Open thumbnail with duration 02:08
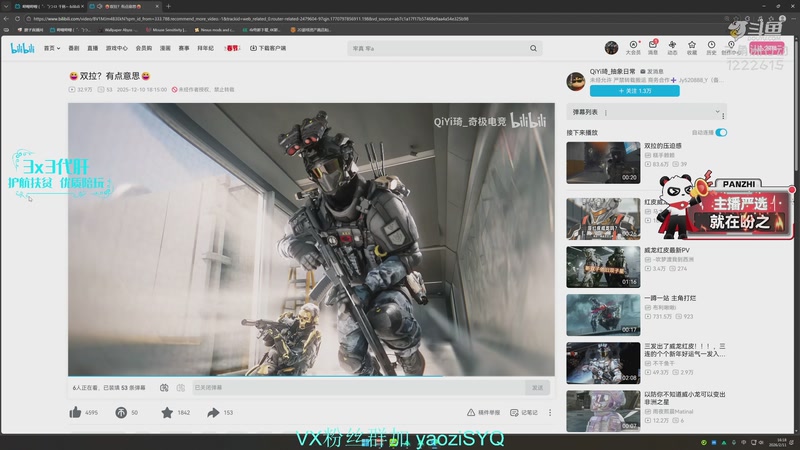This screenshot has height=450, width=800. [x=603, y=363]
